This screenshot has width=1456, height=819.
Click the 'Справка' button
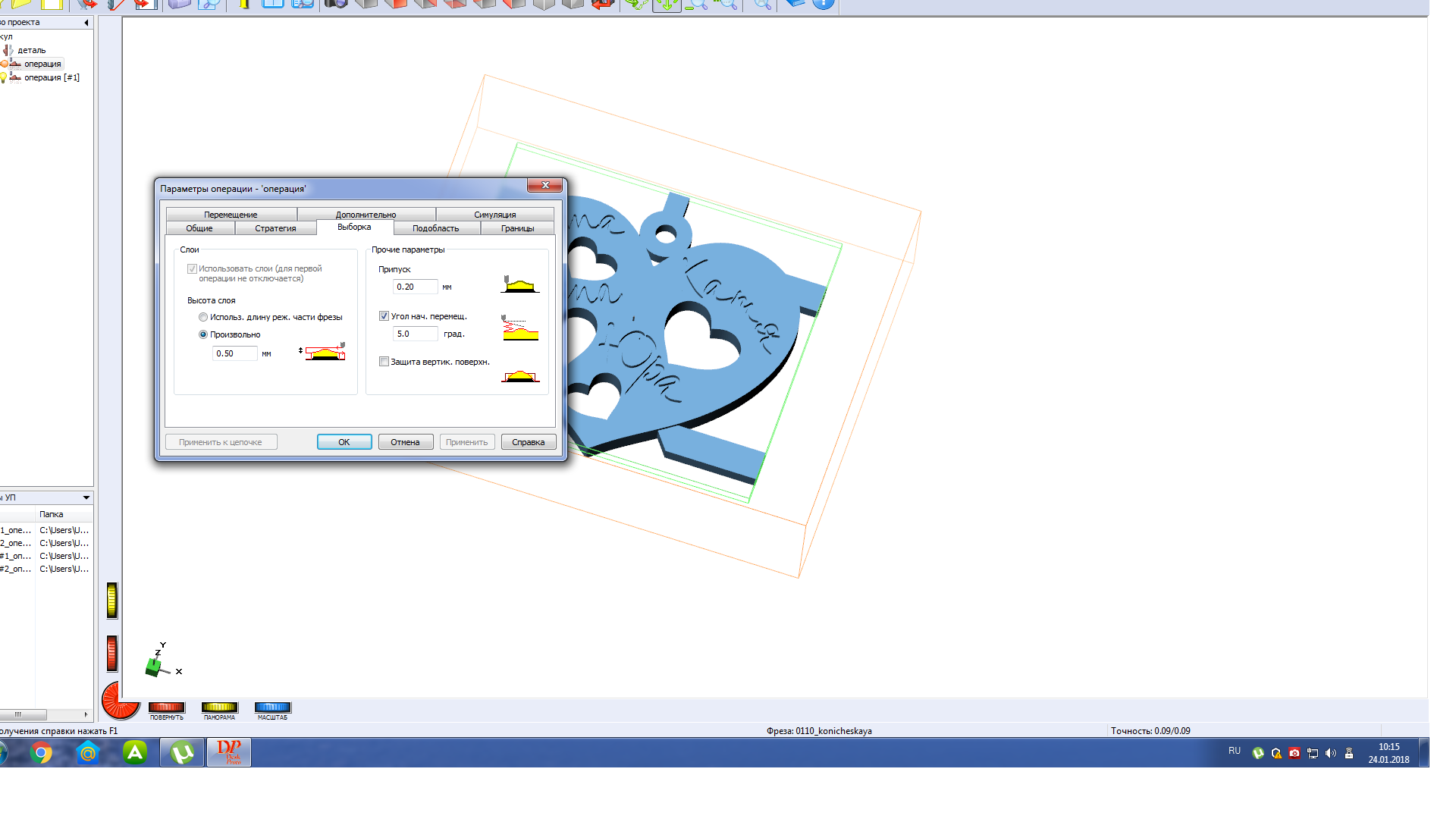pyautogui.click(x=528, y=442)
